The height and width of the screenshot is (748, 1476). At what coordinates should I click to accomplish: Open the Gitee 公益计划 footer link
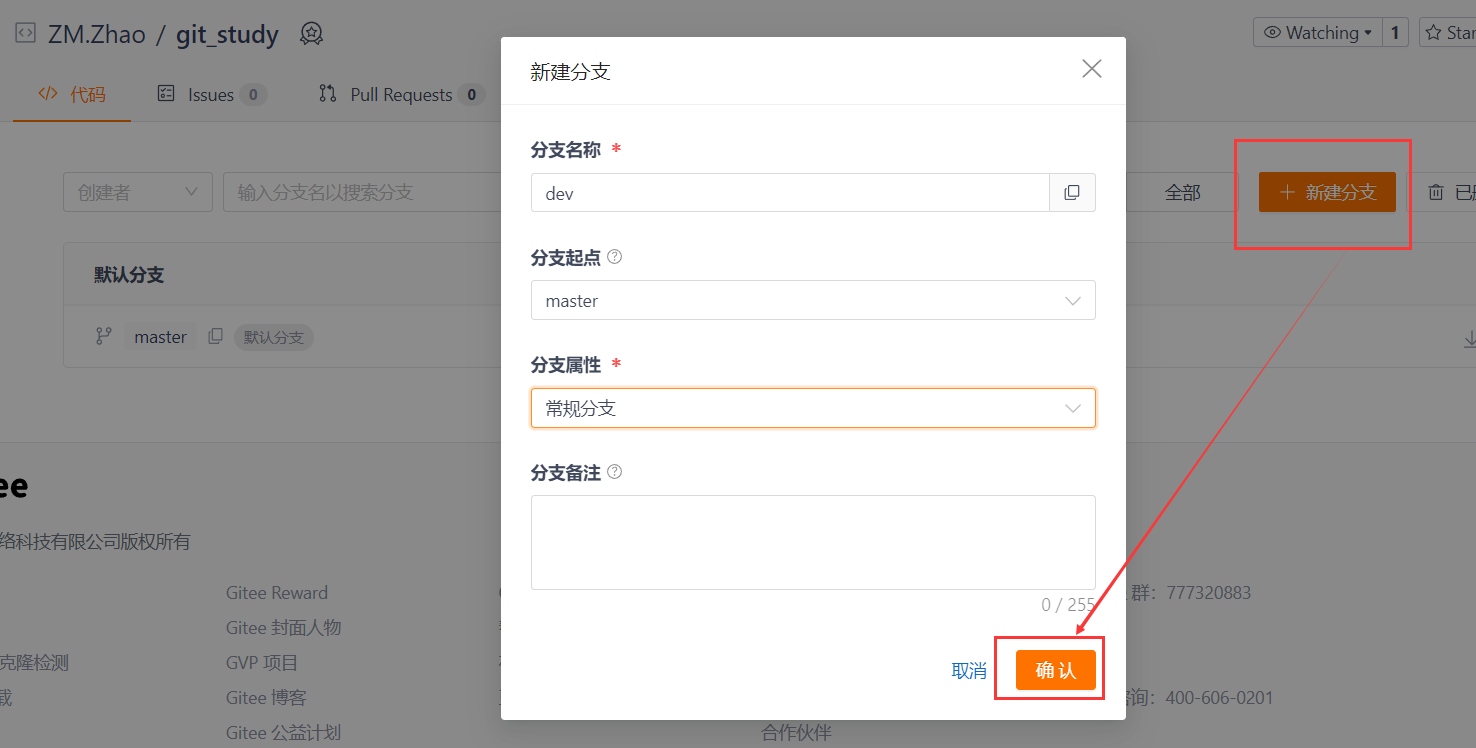[x=283, y=733]
